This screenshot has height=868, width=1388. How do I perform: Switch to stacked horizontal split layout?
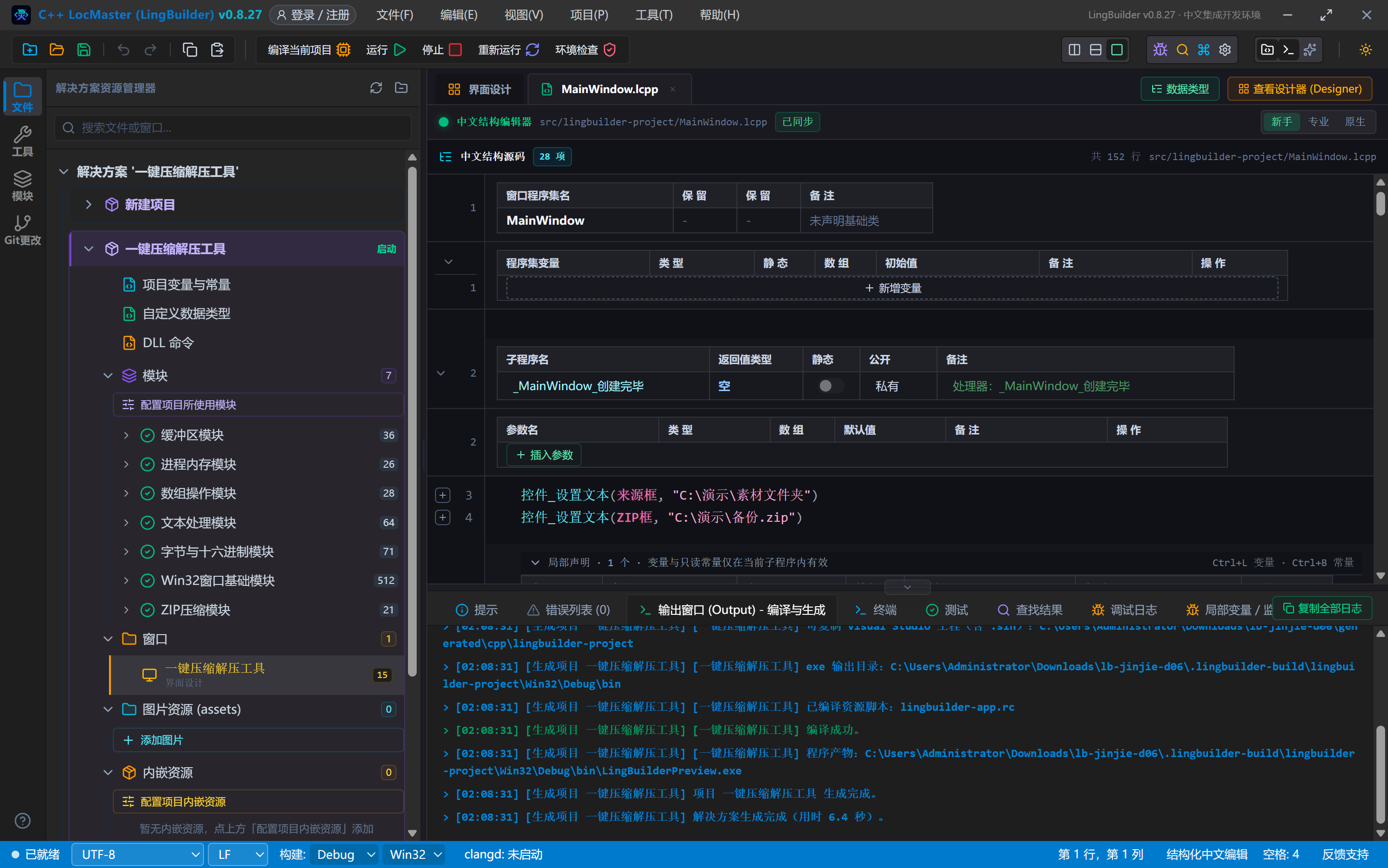click(1095, 50)
